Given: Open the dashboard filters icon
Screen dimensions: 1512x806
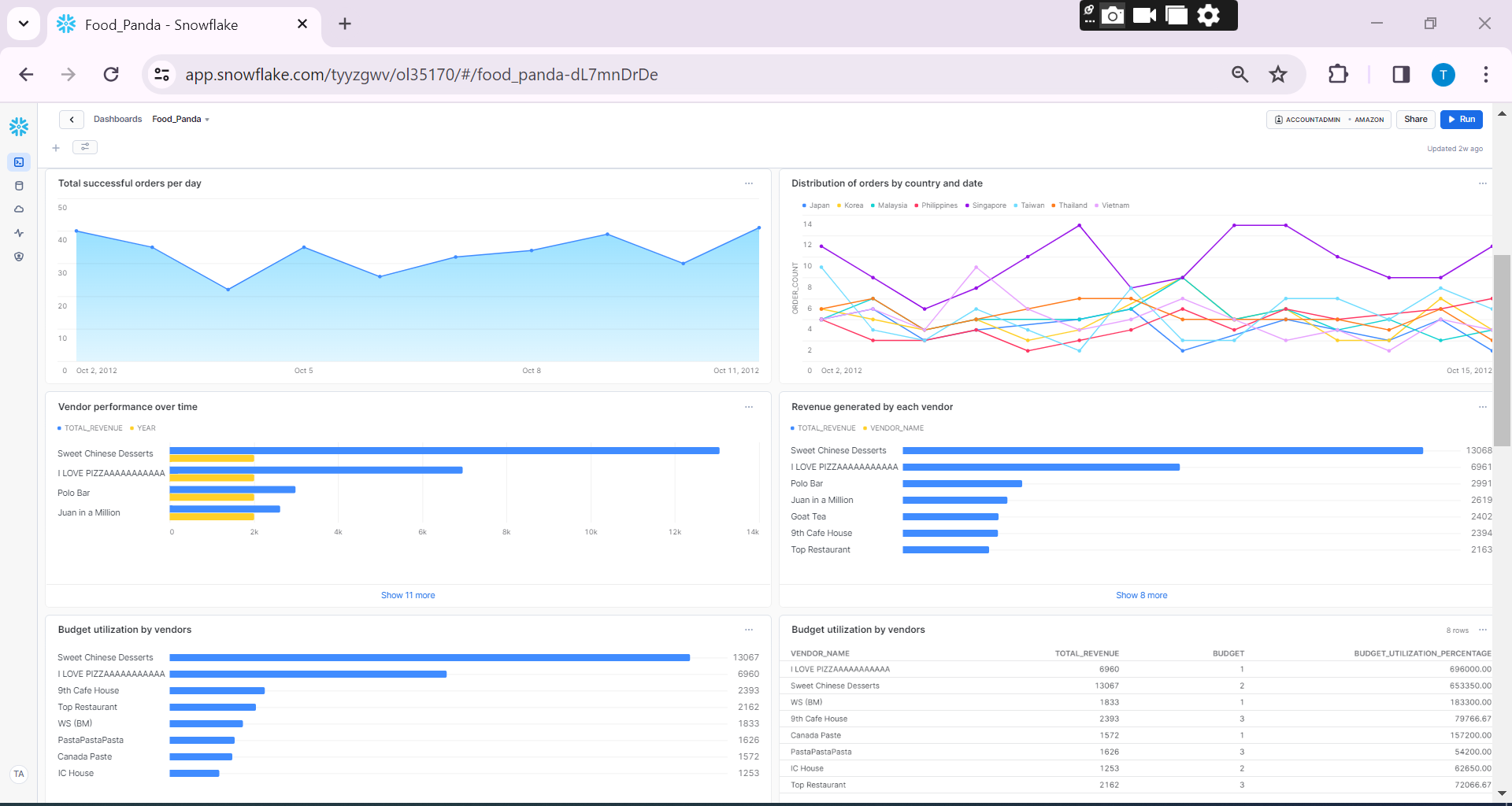Looking at the screenshot, I should [85, 147].
